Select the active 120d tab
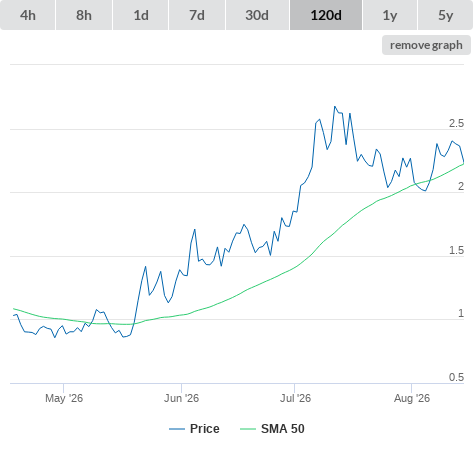 326,15
